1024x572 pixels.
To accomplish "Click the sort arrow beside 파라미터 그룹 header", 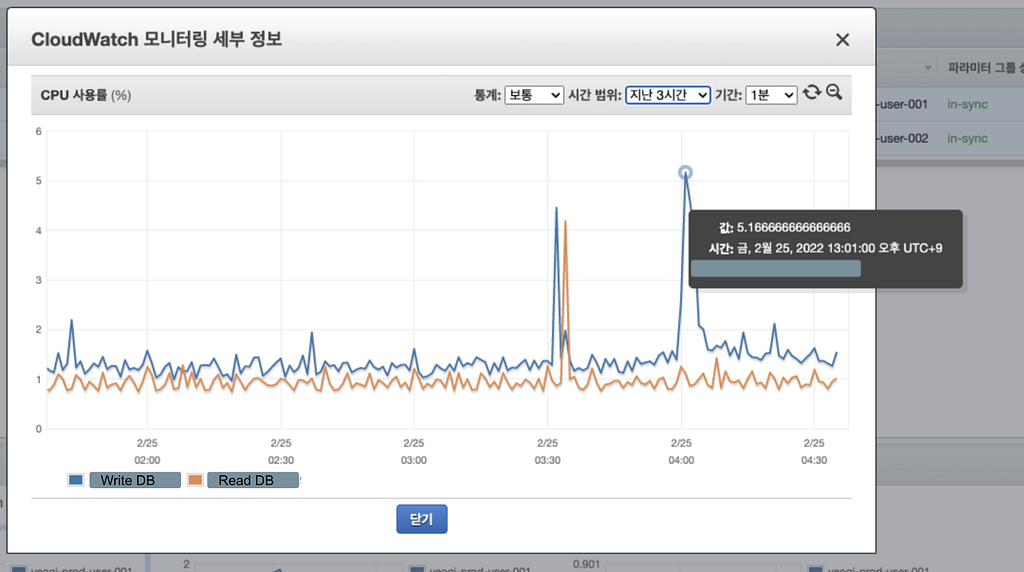I will coord(927,68).
